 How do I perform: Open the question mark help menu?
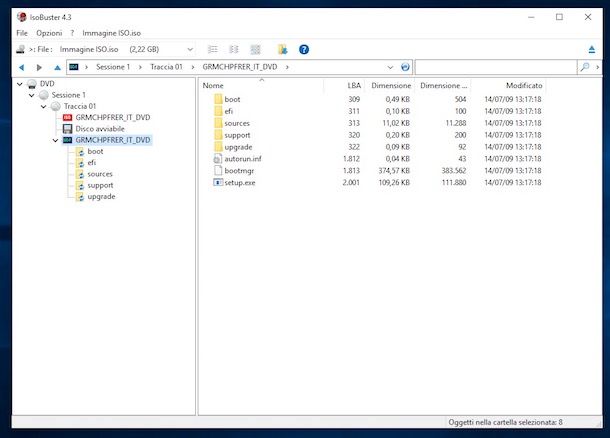point(72,33)
